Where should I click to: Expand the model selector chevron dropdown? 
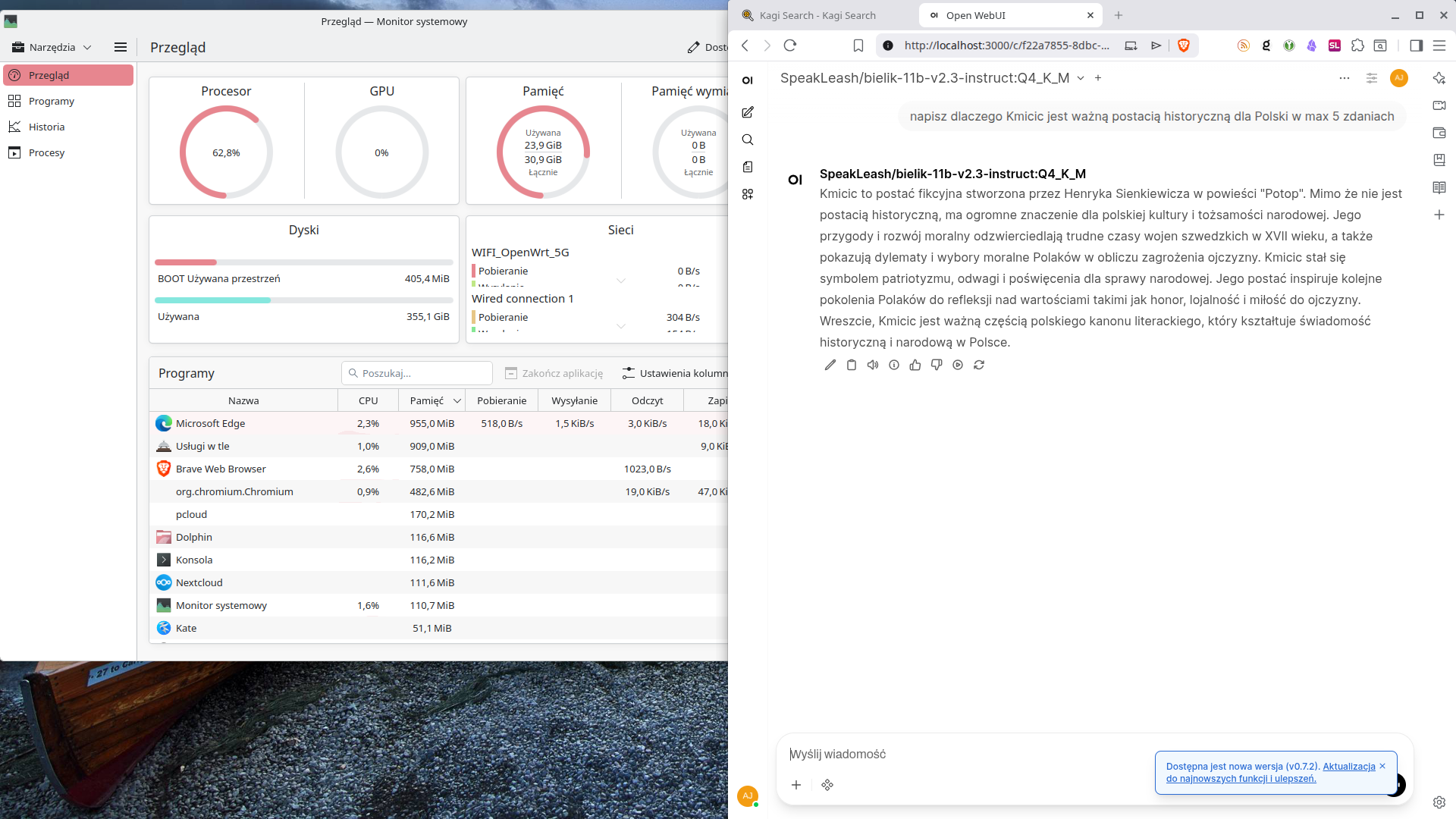[x=1081, y=78]
